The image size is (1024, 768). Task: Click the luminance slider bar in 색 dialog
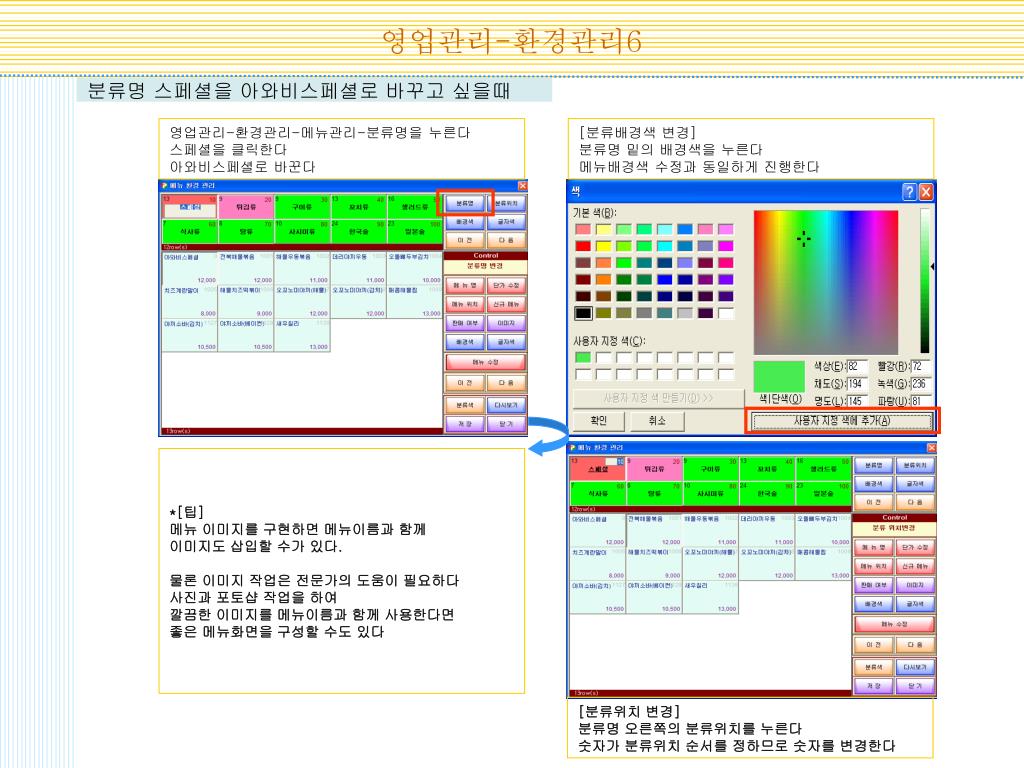coord(925,281)
